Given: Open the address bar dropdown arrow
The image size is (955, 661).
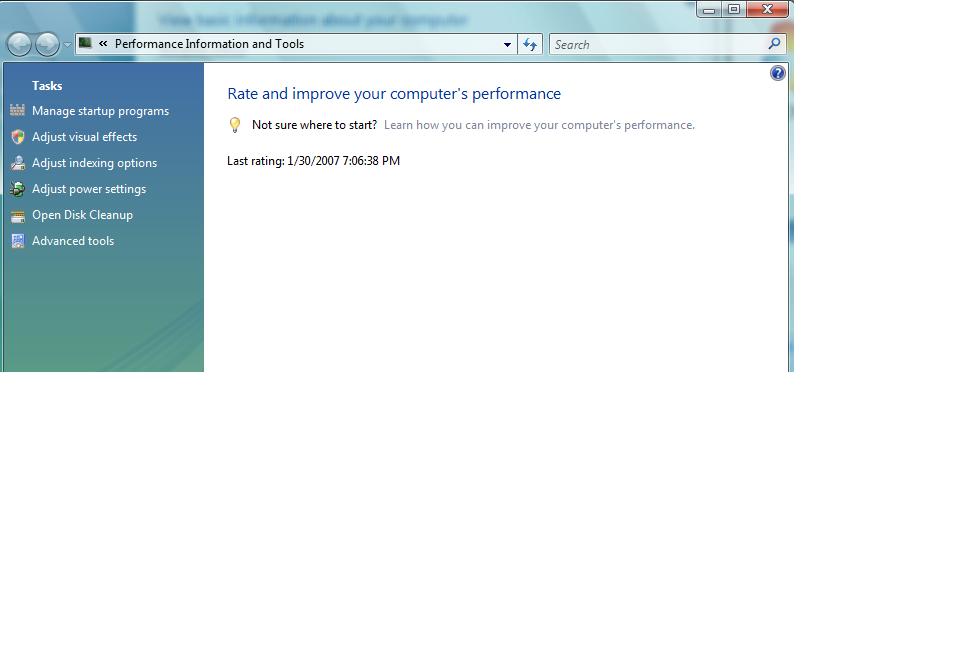Looking at the screenshot, I should click(507, 44).
